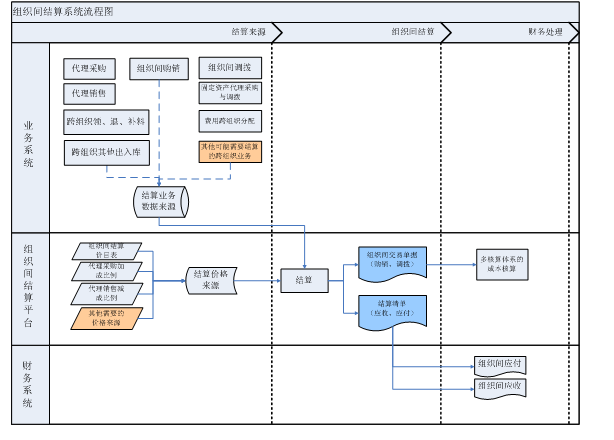Screen dimensions: 614x440
Task: Select the 跨组织领、退、补料 box
Action: (106, 122)
